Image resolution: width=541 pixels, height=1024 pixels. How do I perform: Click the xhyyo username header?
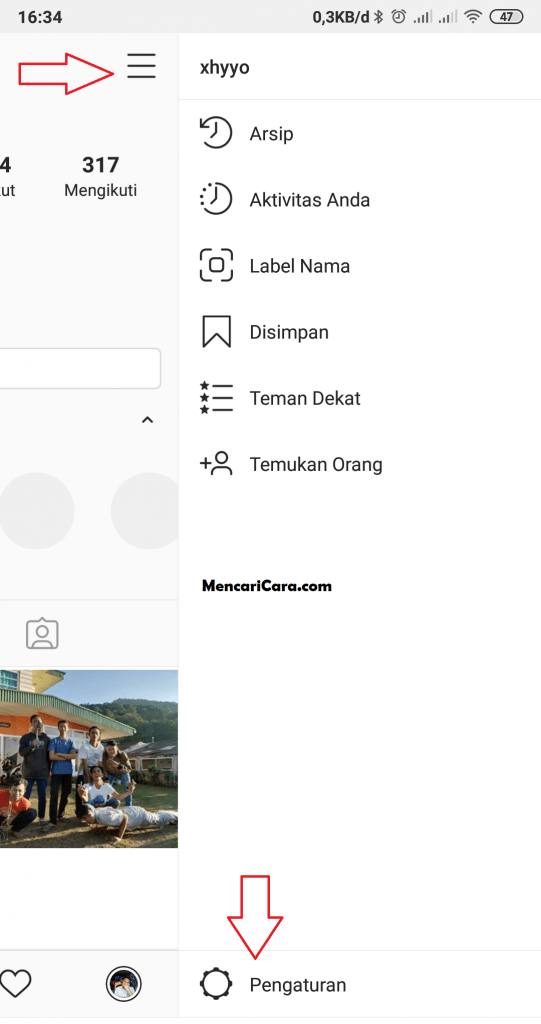(x=224, y=68)
